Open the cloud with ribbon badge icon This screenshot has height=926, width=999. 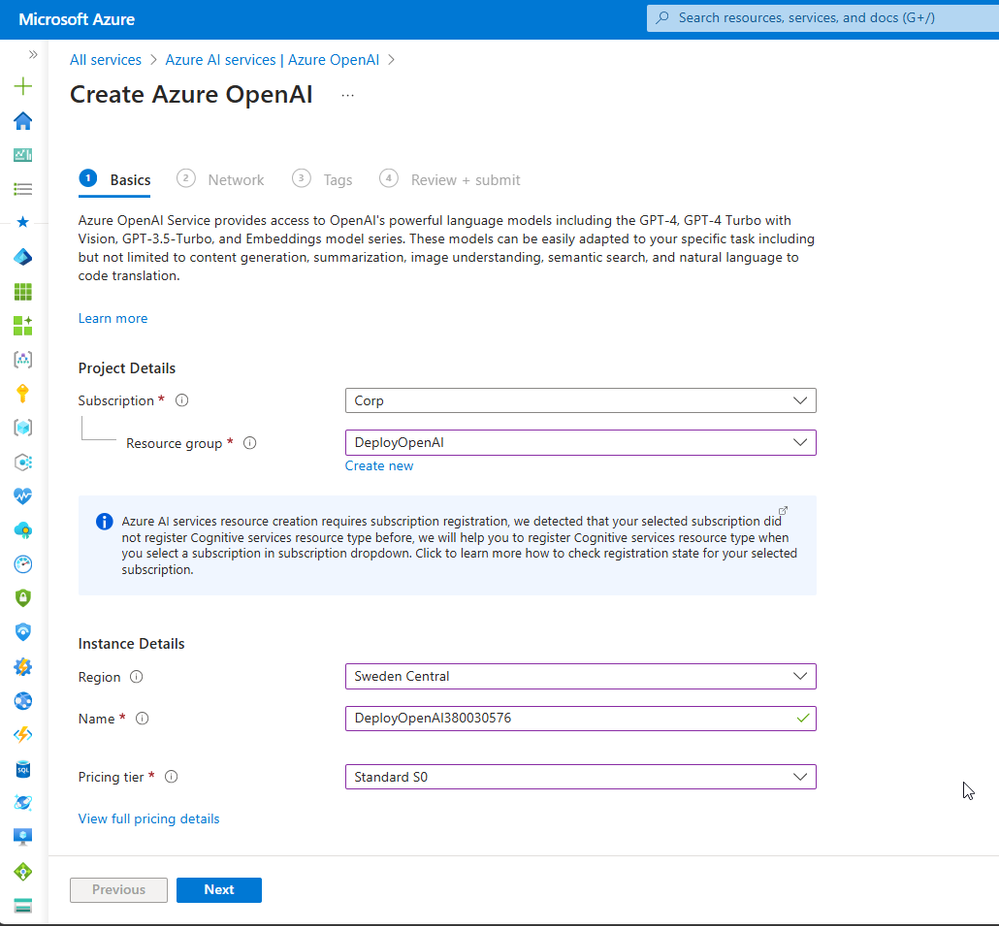[23, 530]
